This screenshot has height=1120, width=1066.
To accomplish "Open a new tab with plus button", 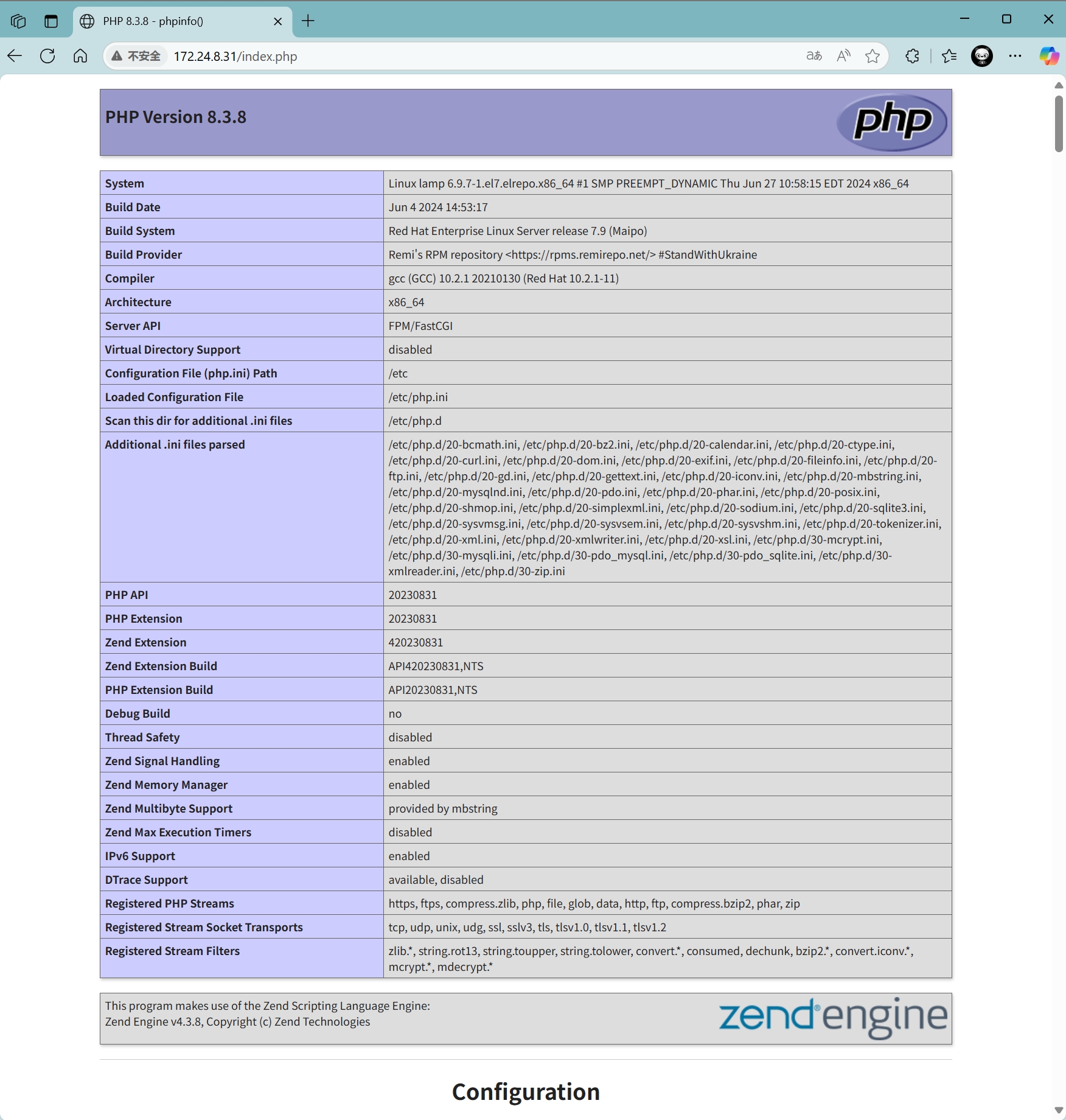I will pos(308,21).
